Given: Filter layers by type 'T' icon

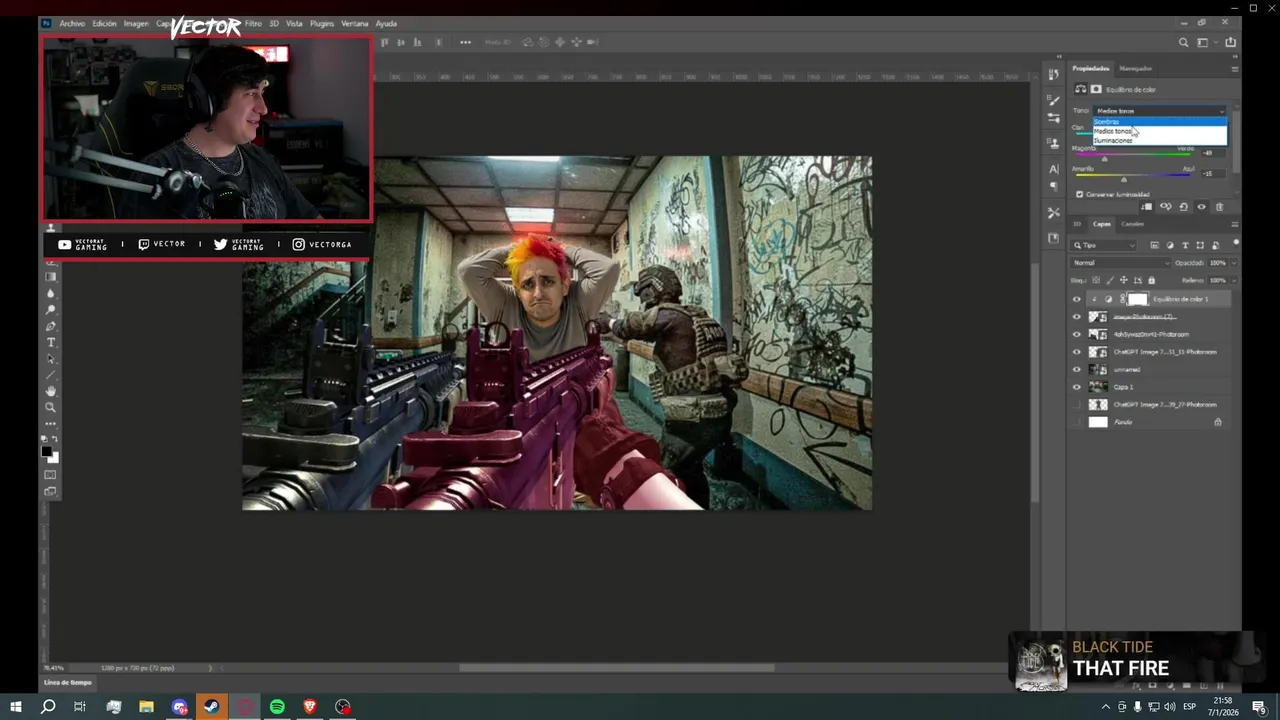Looking at the screenshot, I should click(x=1185, y=245).
